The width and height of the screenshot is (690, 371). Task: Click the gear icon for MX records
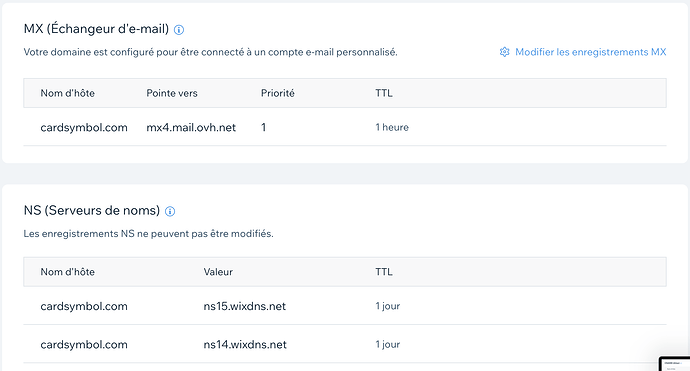tap(504, 52)
